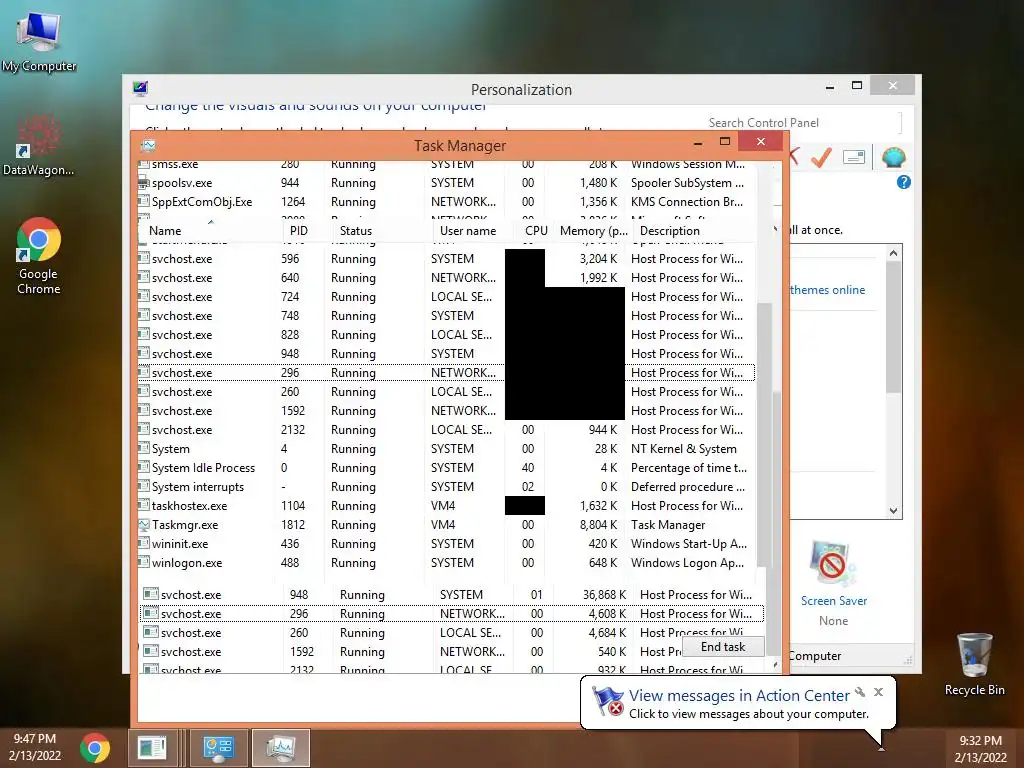Select svchost.exe with PID 748
This screenshot has height=768, width=1024.
tap(447, 315)
